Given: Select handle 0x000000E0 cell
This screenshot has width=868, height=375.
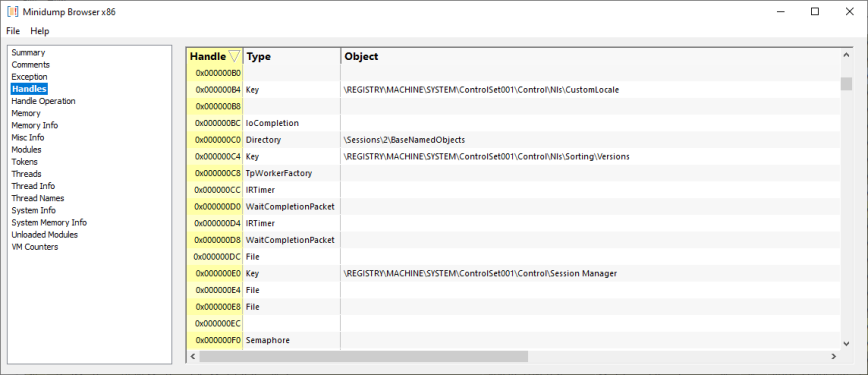Looking at the screenshot, I should coord(215,274).
